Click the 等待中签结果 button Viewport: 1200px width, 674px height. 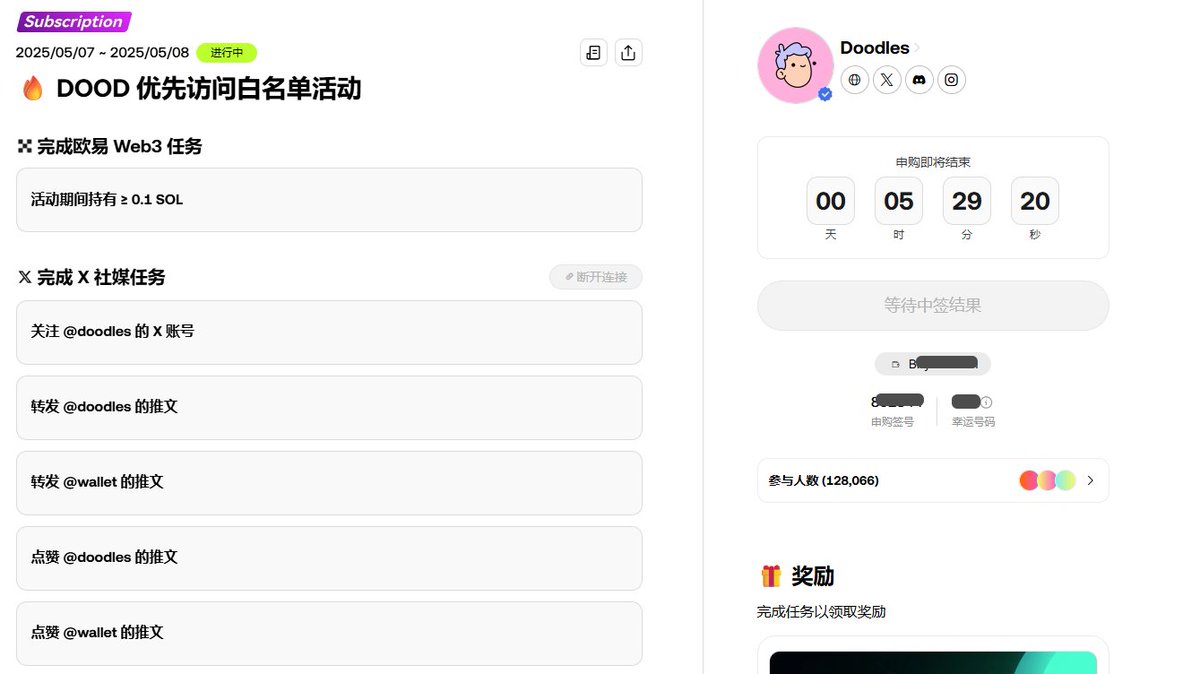click(933, 305)
